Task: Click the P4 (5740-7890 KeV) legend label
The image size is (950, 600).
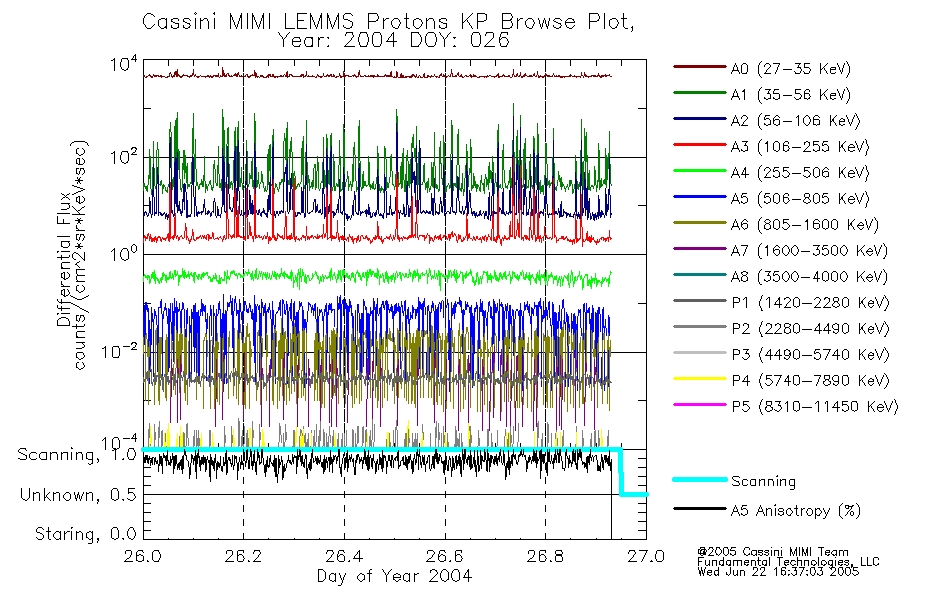Action: point(810,381)
